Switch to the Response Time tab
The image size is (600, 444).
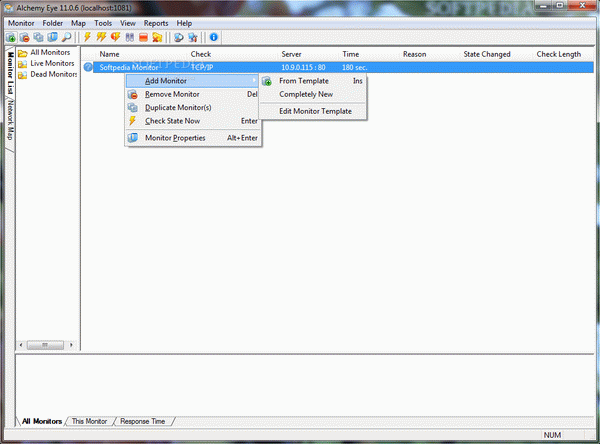(143, 421)
